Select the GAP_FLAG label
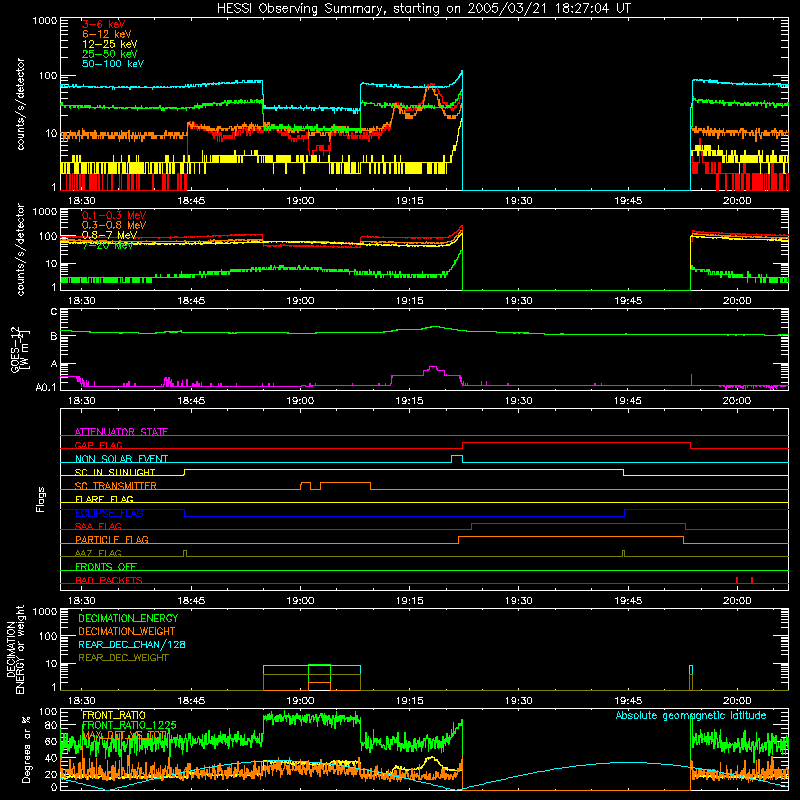 pos(98,445)
